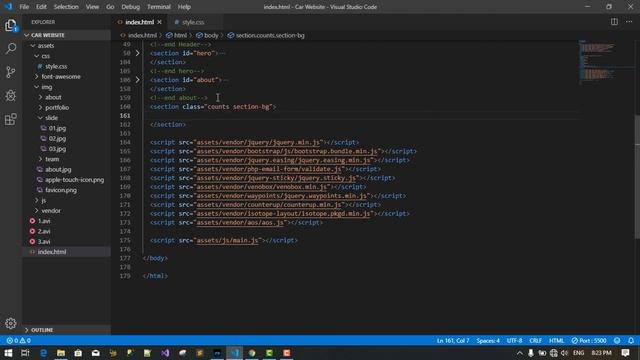Open Mail app from the taskbar
This screenshot has width=640, height=360.
[96, 353]
